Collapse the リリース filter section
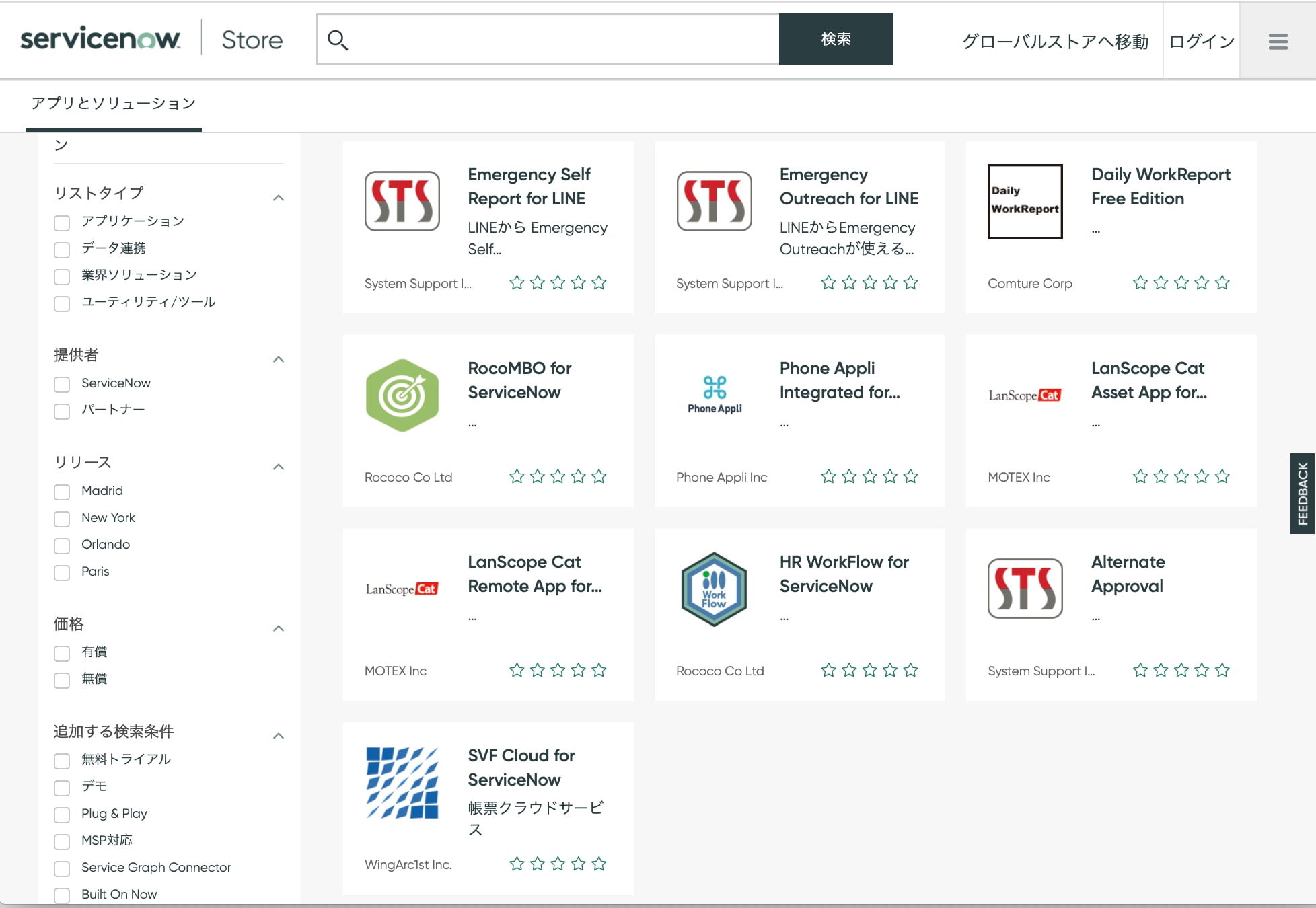This screenshot has height=908, width=1316. 279,467
